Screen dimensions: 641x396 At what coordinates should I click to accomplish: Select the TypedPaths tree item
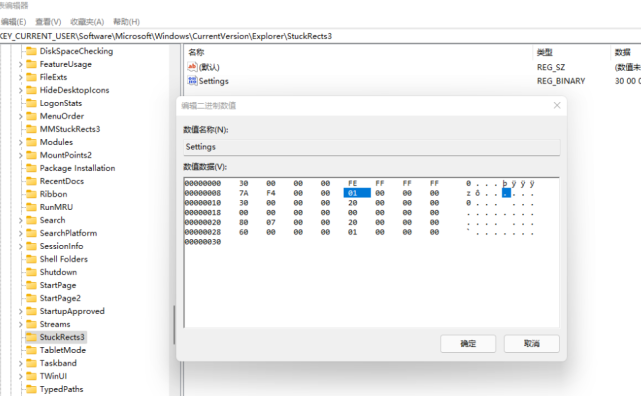click(61, 389)
